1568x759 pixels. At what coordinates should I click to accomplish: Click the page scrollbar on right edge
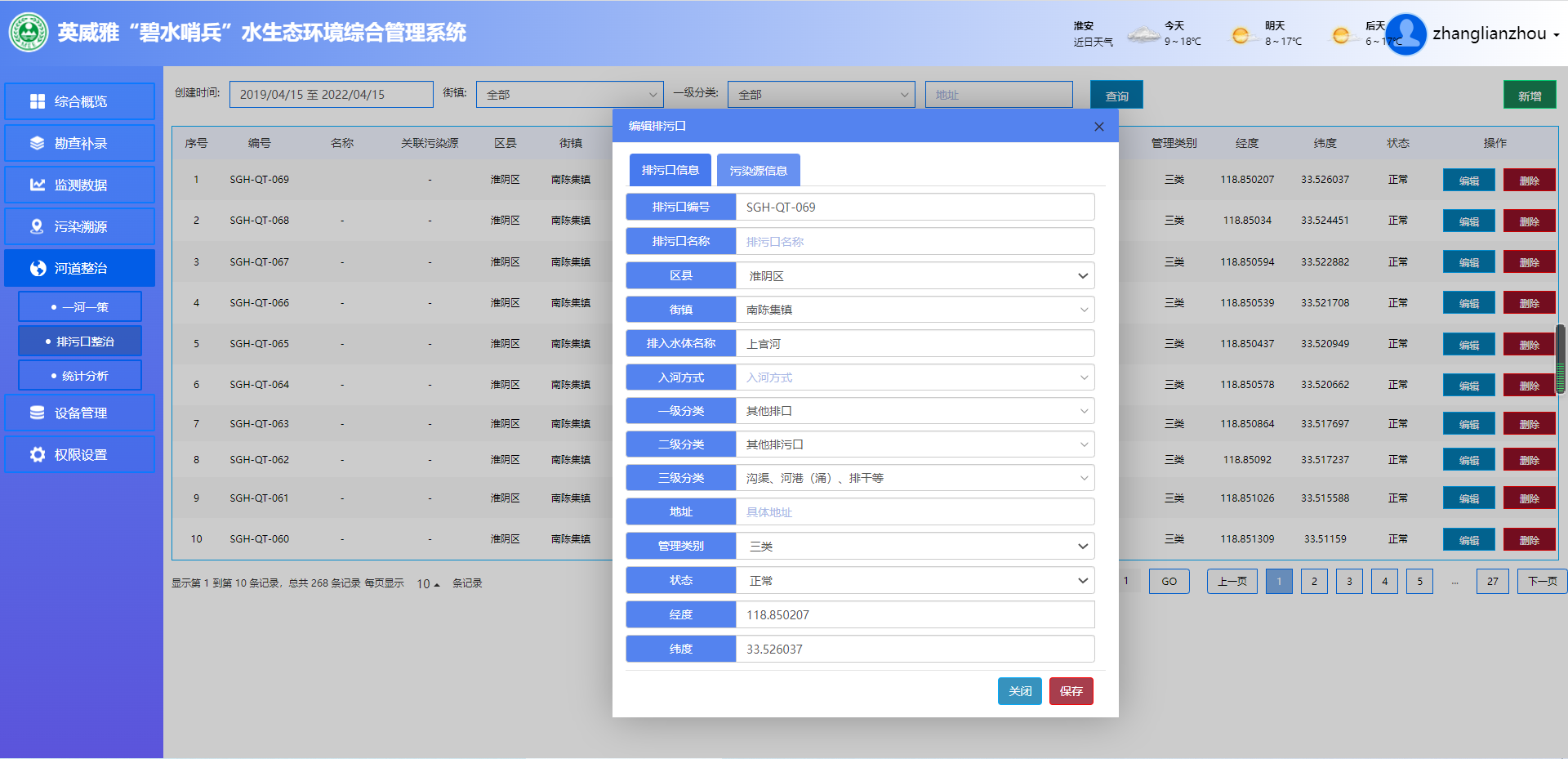[x=1561, y=359]
